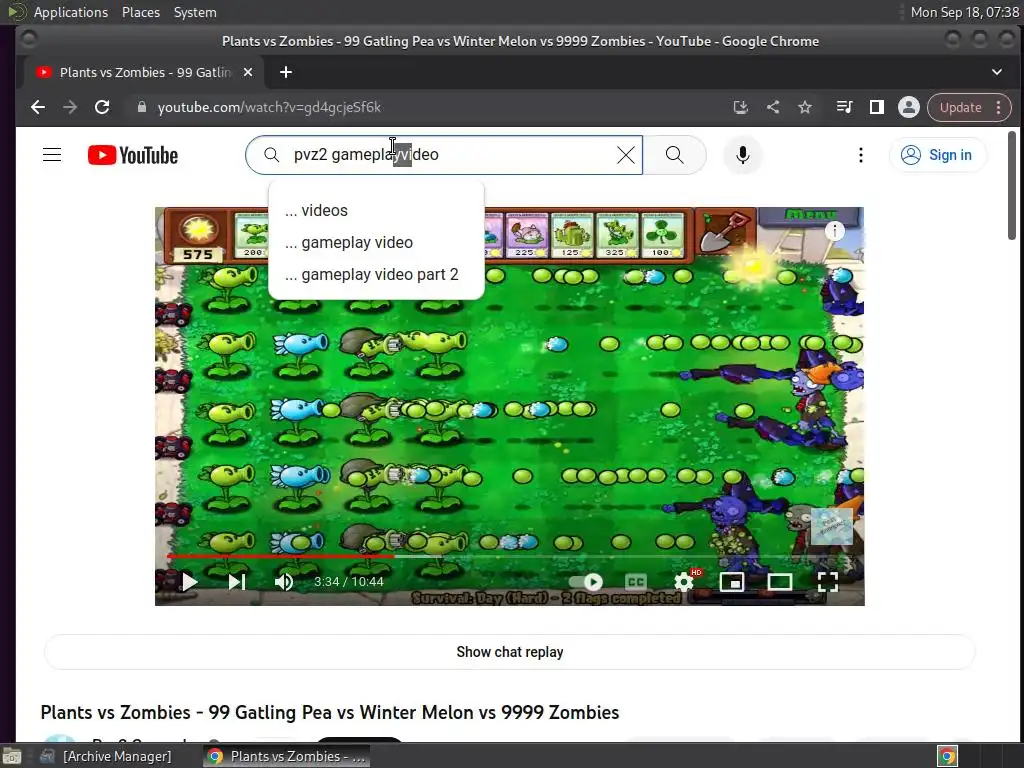Open the Places menu
1024x768 pixels.
[x=141, y=12]
